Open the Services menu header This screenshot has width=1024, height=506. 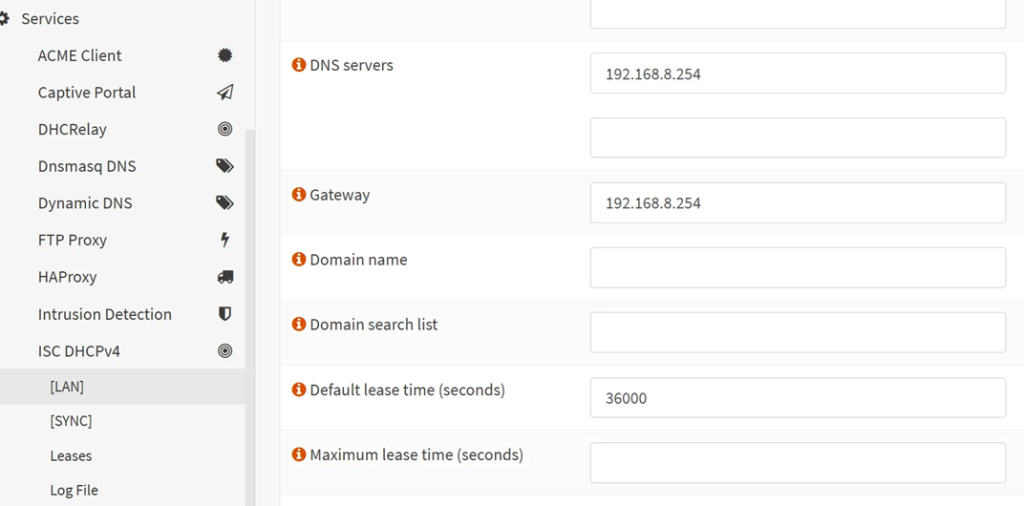pos(50,18)
